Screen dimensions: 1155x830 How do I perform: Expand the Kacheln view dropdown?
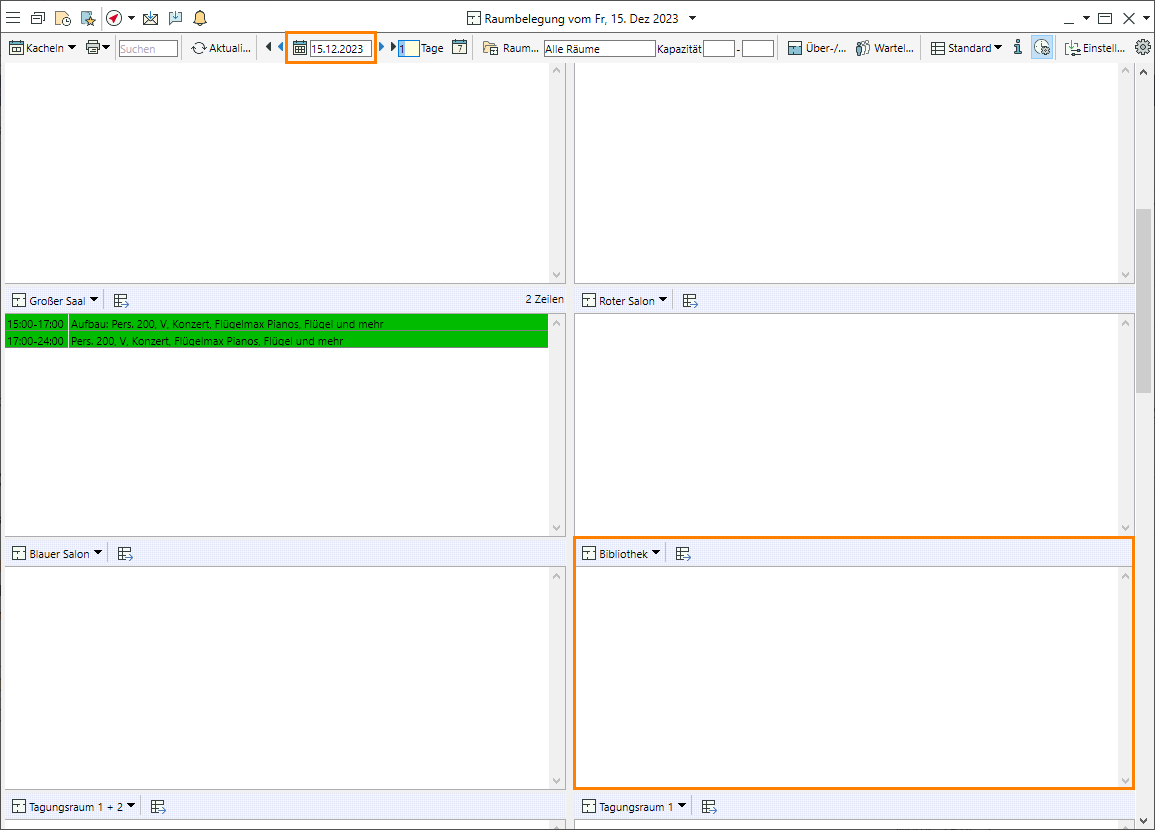[42, 48]
